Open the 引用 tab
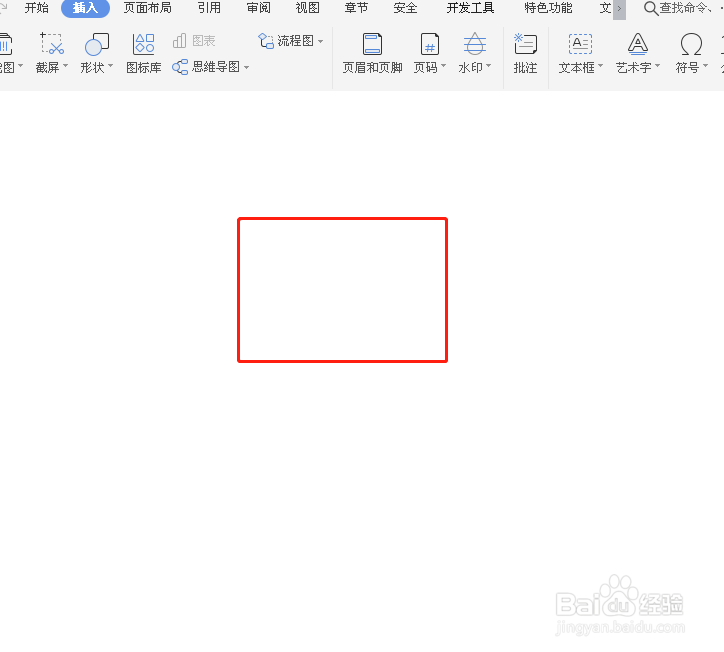Image resolution: width=724 pixels, height=652 pixels. coord(209,8)
